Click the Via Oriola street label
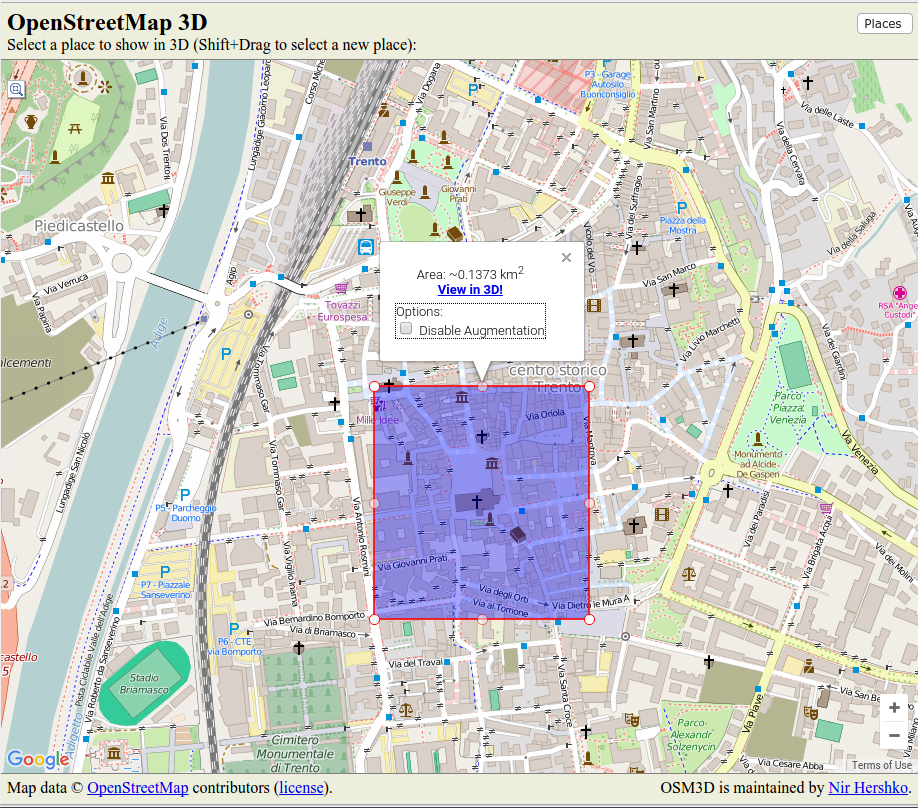Screen dimensions: 918x808 click(545, 415)
